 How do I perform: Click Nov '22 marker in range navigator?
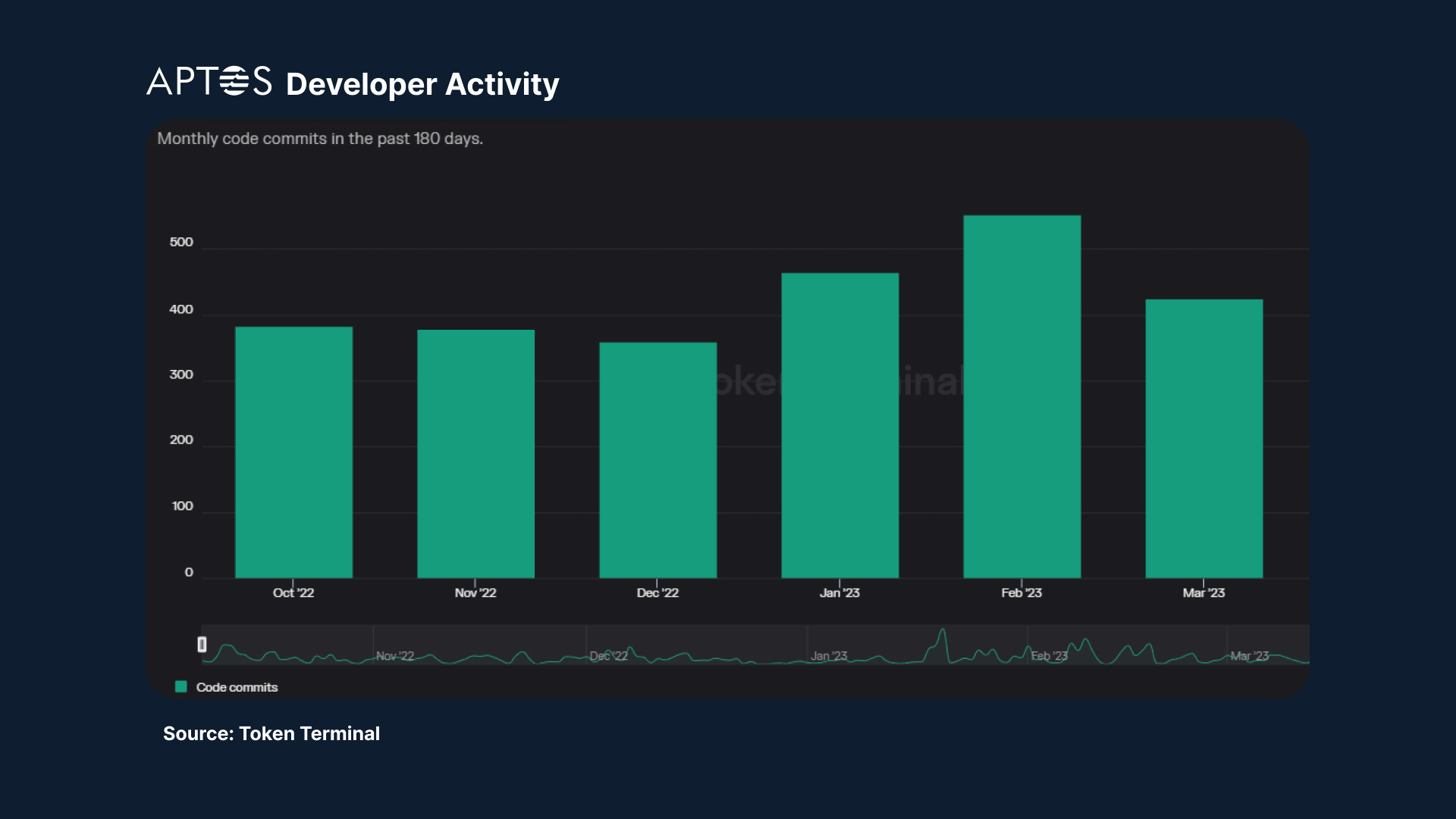[395, 656]
